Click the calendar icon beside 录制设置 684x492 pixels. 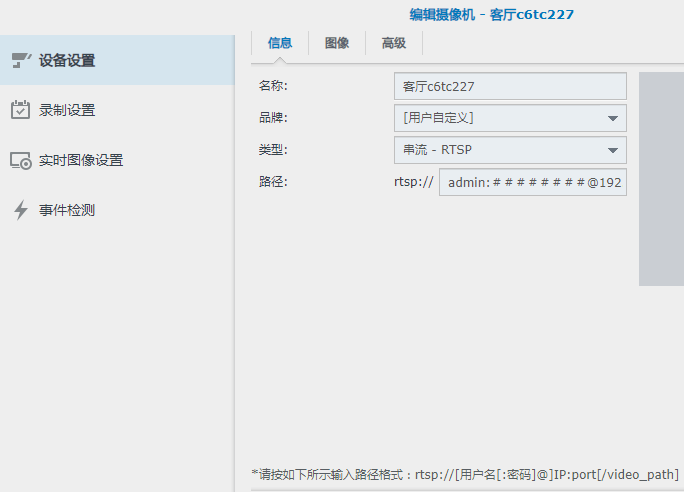pos(21,109)
